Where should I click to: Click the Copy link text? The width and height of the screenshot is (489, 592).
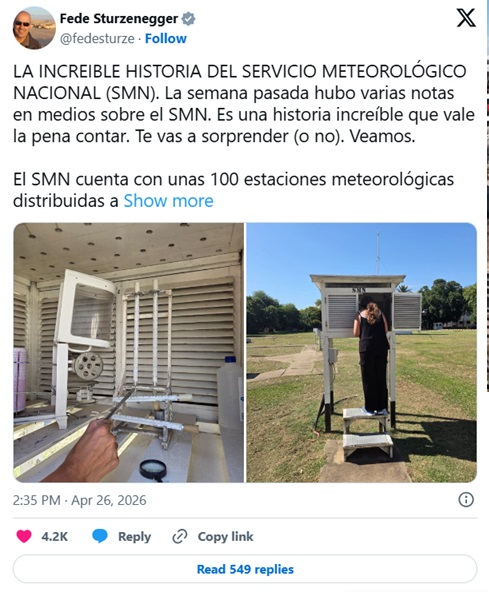point(225,536)
